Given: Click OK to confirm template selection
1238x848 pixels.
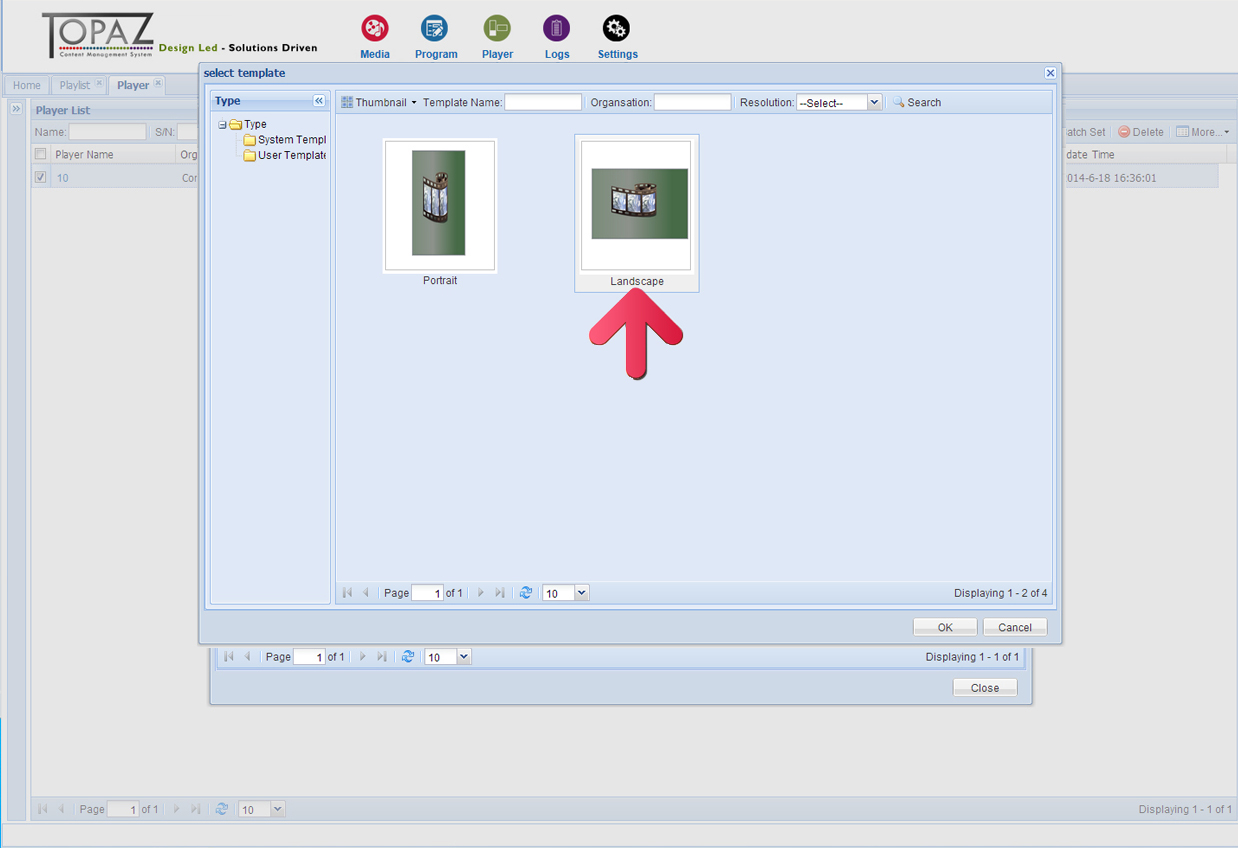Looking at the screenshot, I should [x=944, y=627].
